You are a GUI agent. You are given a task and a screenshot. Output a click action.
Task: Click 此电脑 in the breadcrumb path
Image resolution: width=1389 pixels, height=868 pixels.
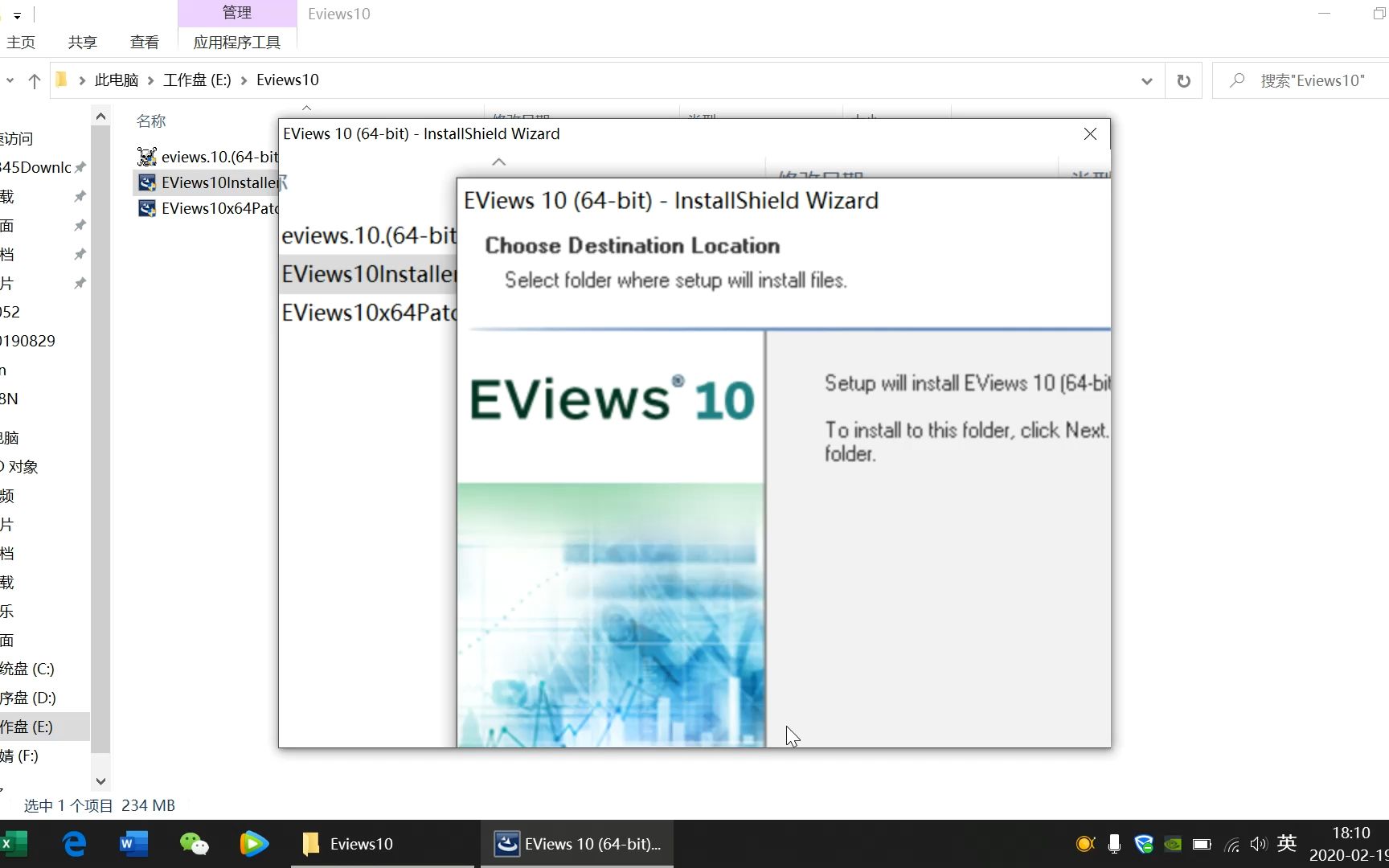point(117,80)
